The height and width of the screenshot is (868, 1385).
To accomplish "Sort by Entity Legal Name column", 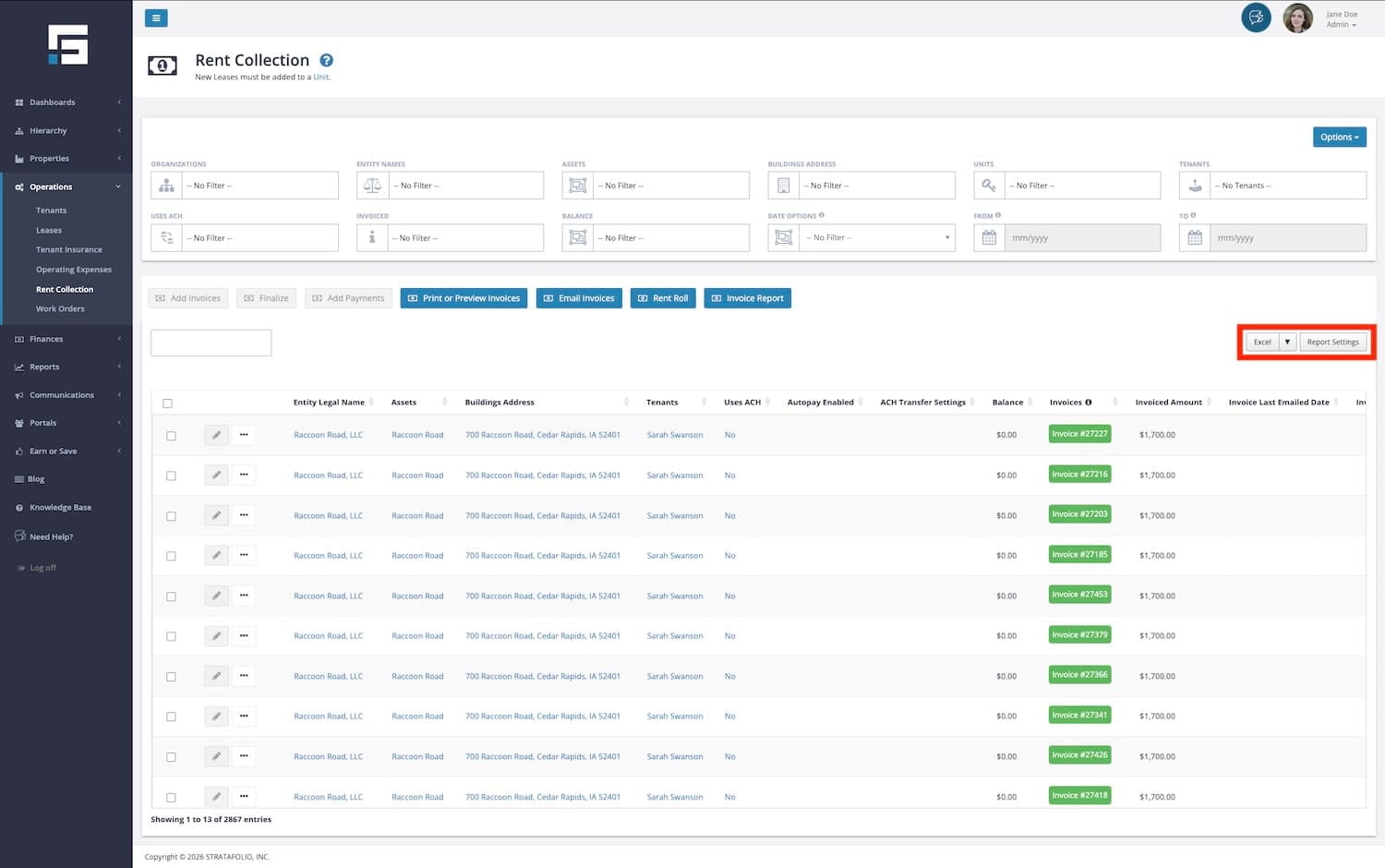I will click(329, 403).
